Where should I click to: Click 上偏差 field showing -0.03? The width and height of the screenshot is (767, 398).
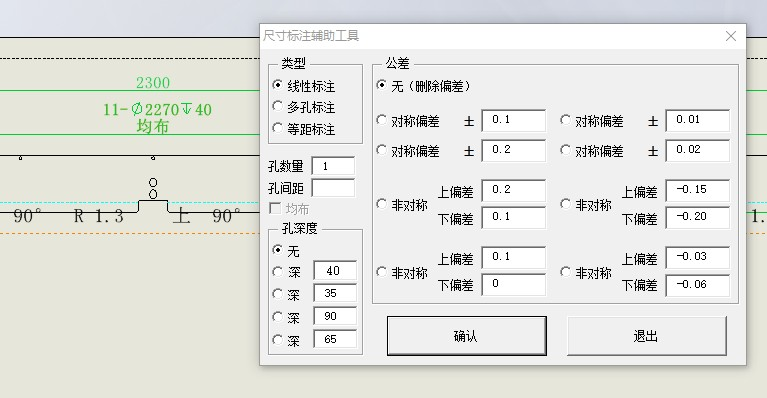(x=698, y=258)
